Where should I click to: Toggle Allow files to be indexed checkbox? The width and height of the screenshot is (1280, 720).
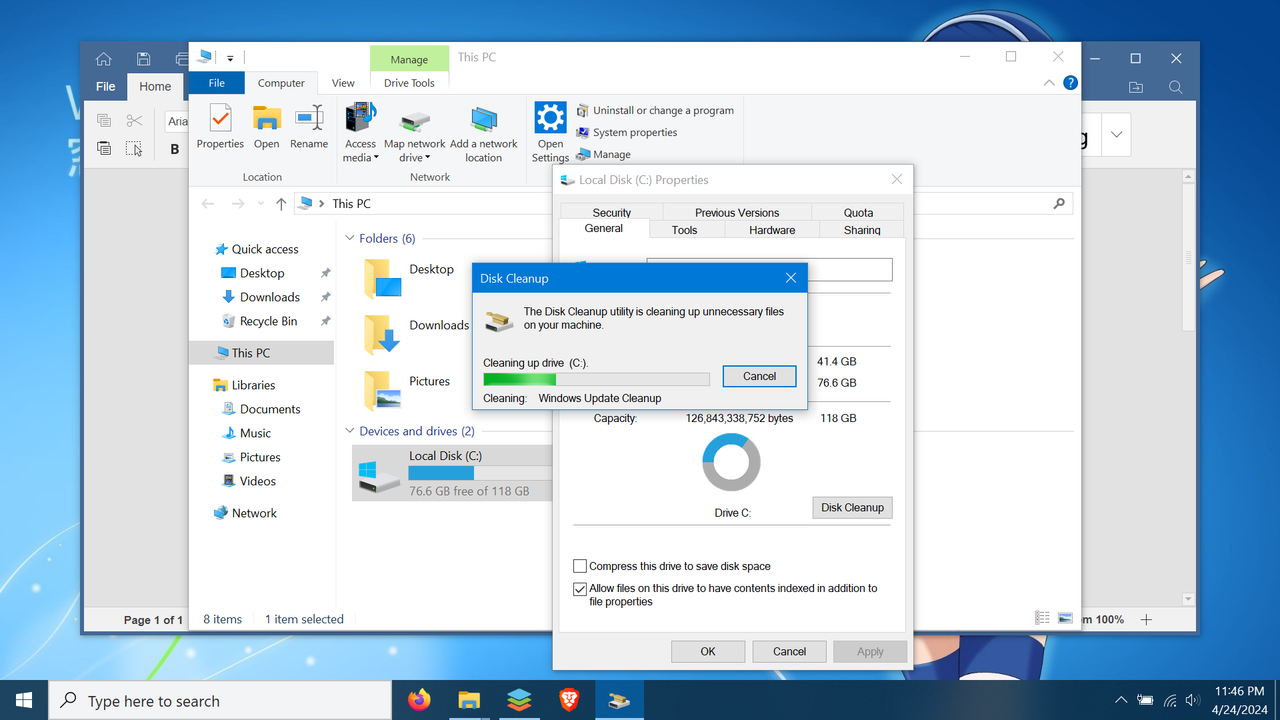[x=580, y=589]
